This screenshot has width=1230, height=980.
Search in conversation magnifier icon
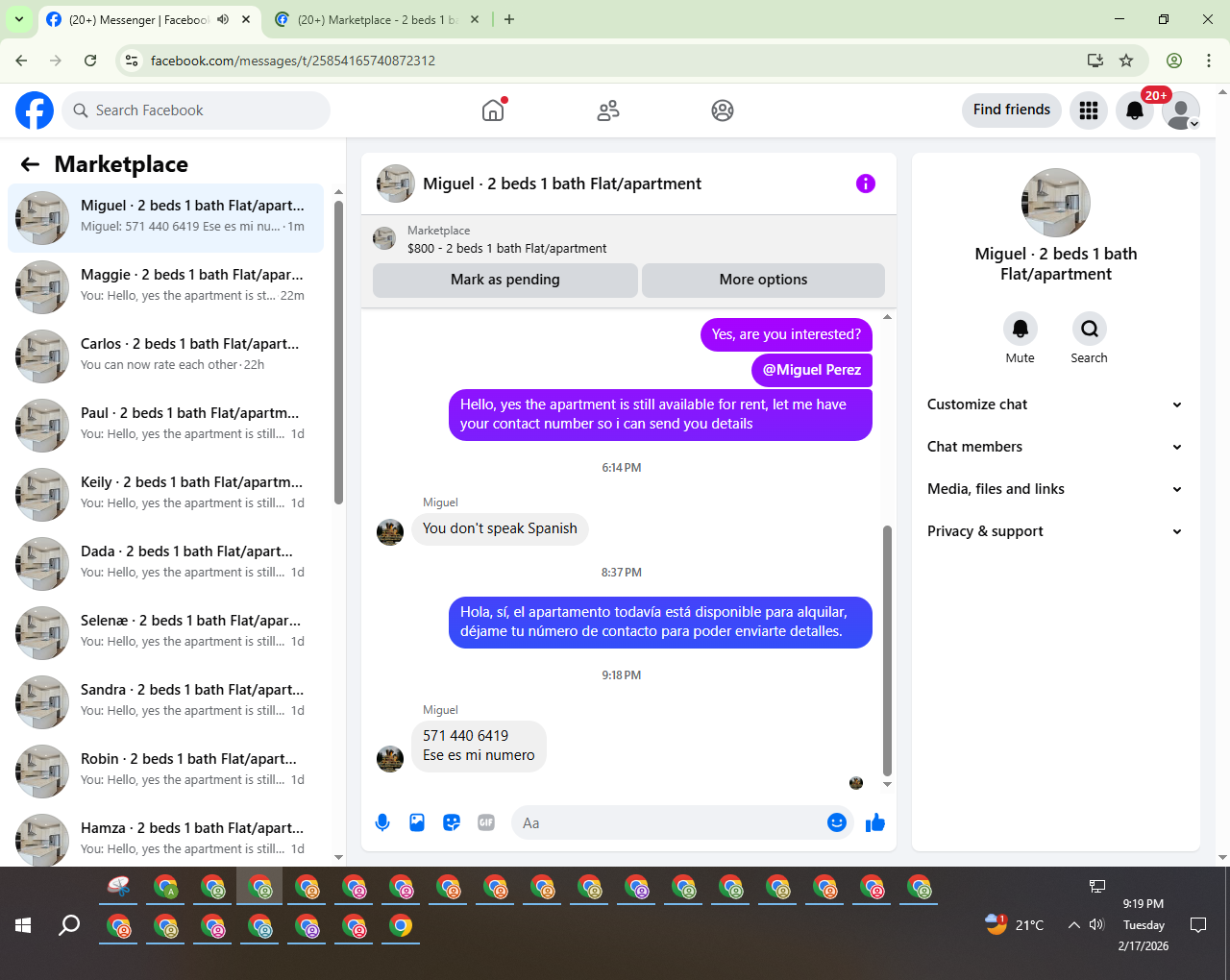point(1090,329)
